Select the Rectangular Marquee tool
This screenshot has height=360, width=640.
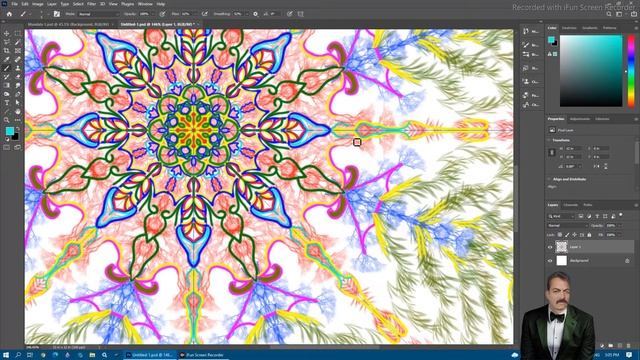[x=18, y=33]
